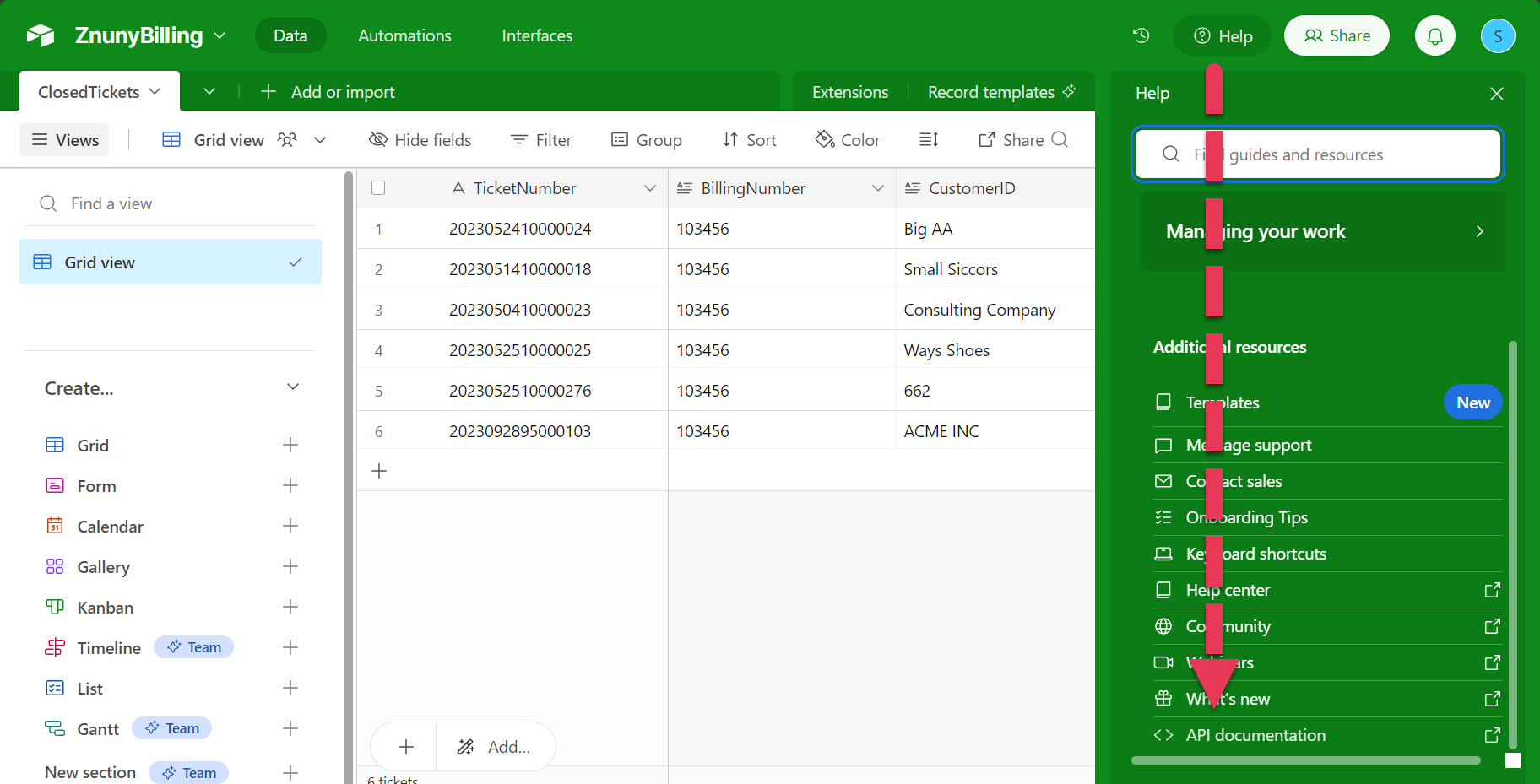Click the add row plus icon
The width and height of the screenshot is (1540, 784).
point(379,471)
